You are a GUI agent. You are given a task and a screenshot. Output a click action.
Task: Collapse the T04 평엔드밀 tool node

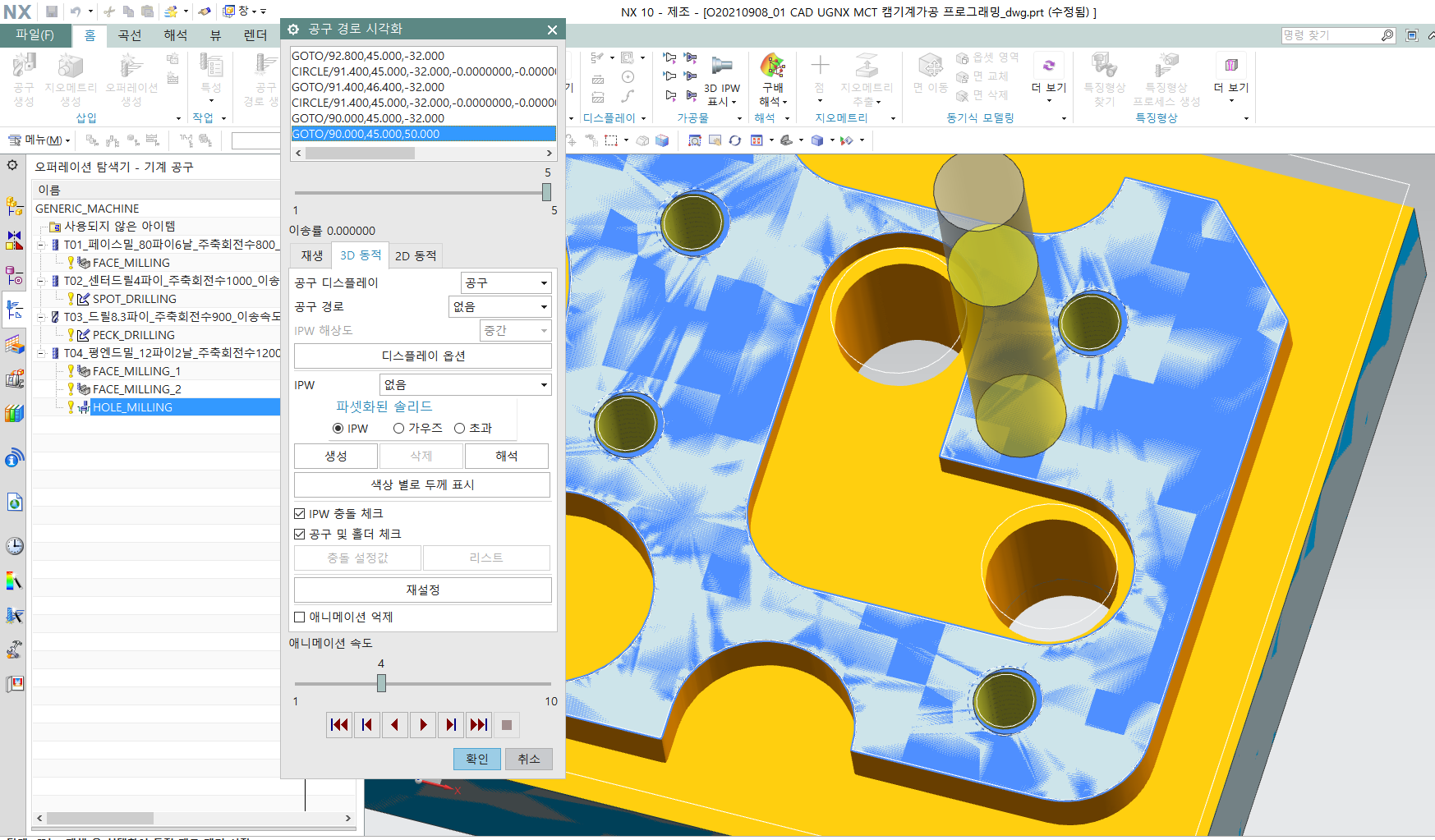(x=41, y=353)
